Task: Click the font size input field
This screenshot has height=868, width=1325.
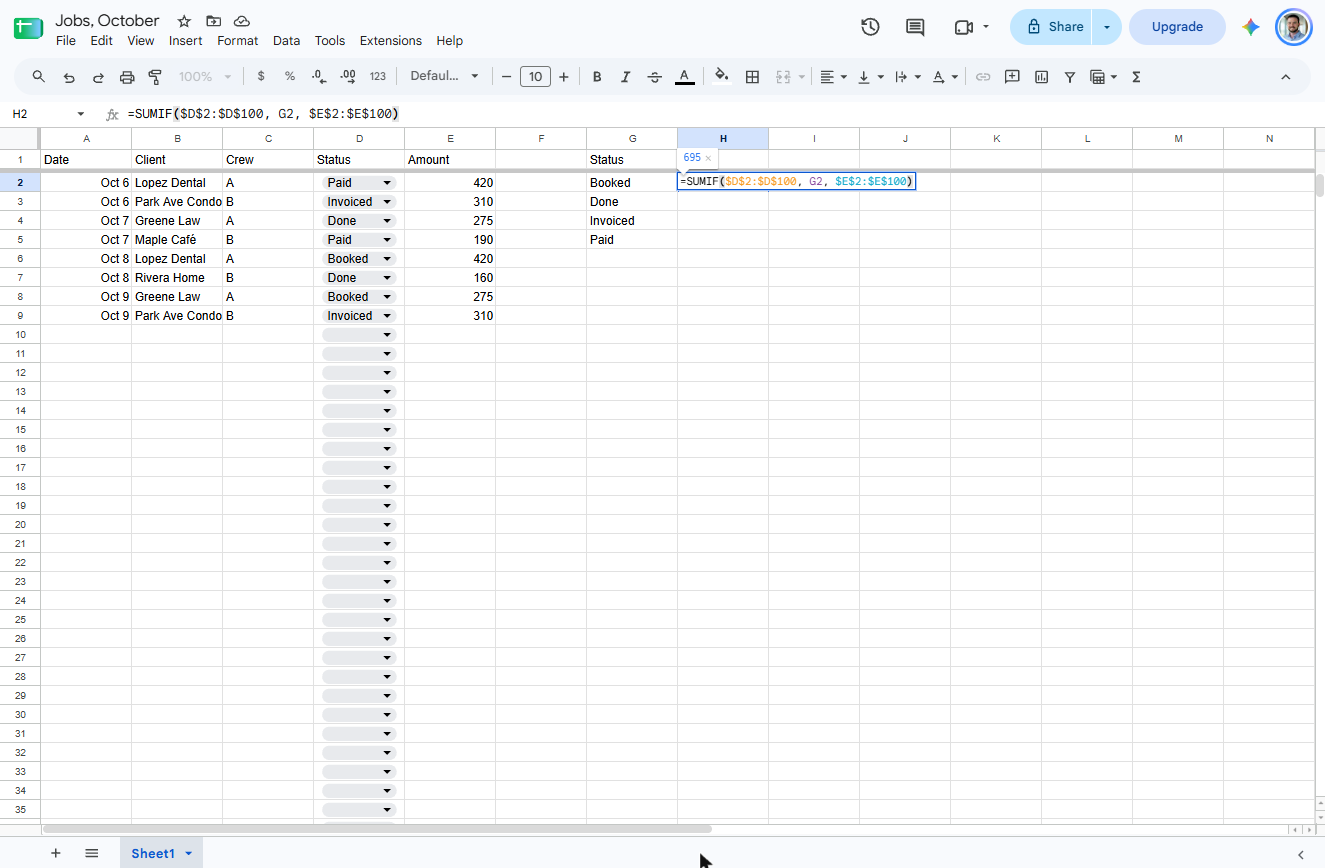Action: coord(535,77)
